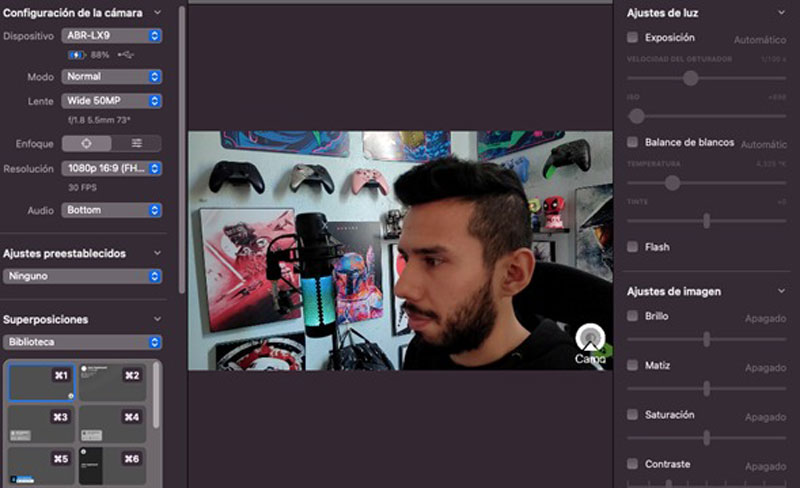Image resolution: width=800 pixels, height=488 pixels.
Task: Click the Camo logo on the video preview
Action: point(590,342)
